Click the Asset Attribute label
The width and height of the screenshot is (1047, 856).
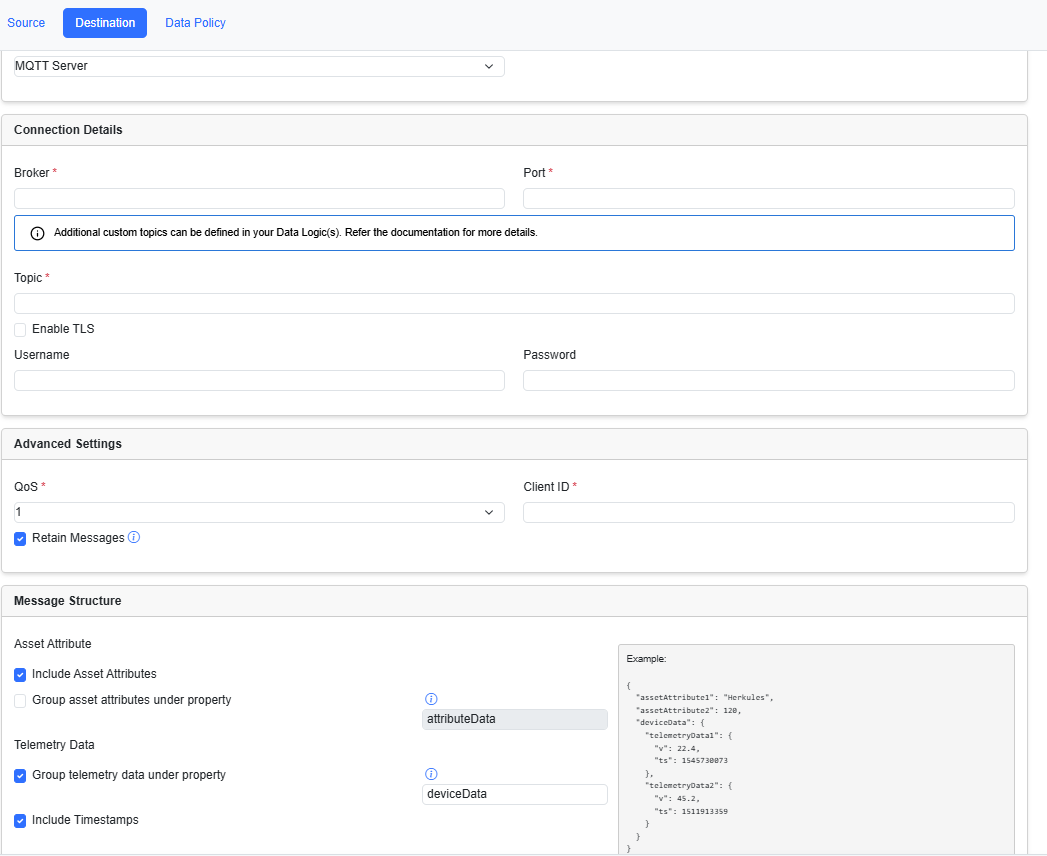53,644
